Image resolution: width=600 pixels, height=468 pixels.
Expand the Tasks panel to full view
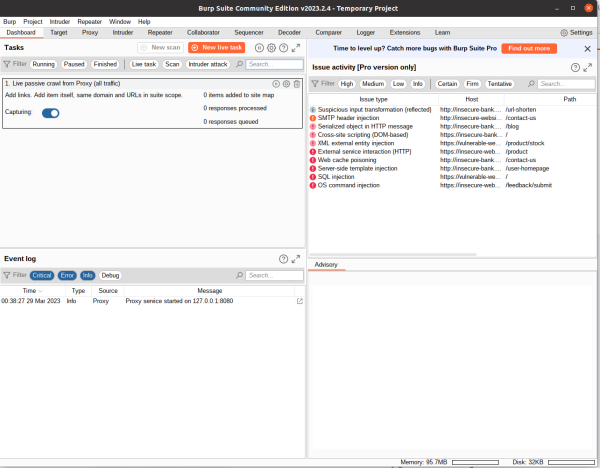296,48
